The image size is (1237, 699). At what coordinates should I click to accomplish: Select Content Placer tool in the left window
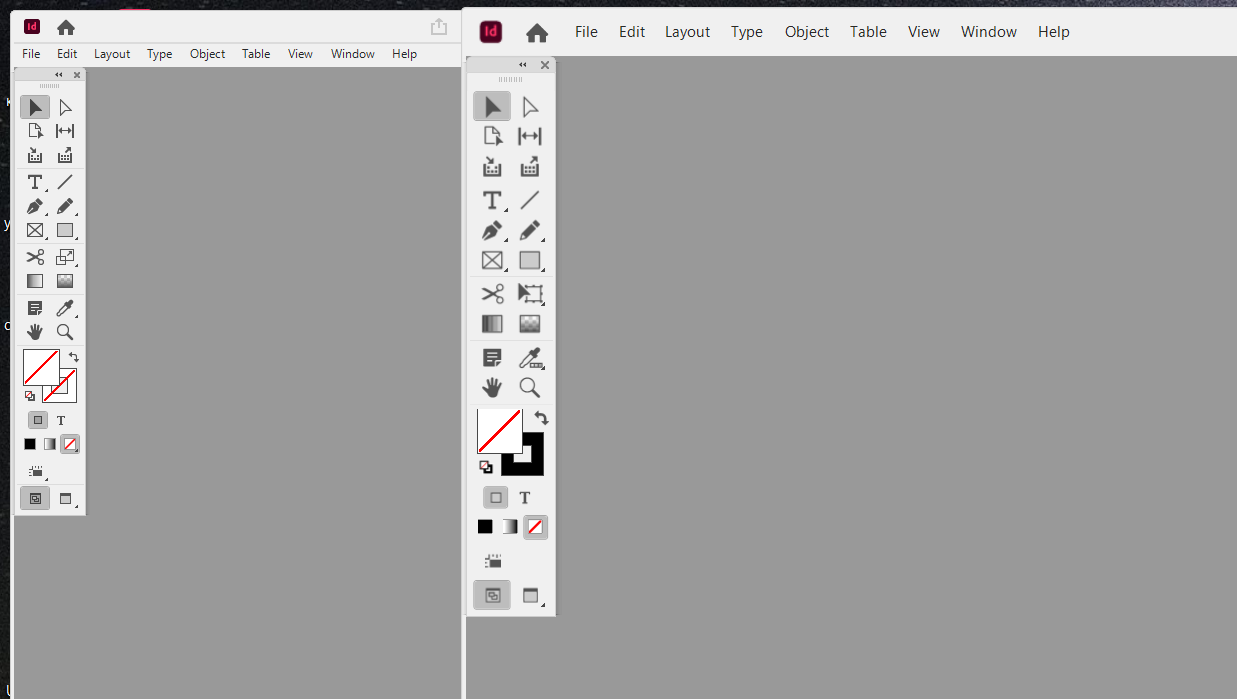point(65,155)
